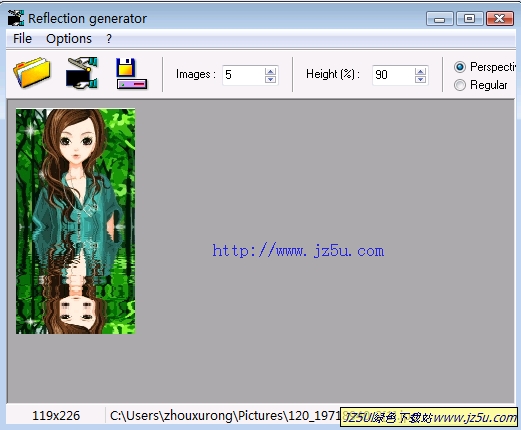This screenshot has width=521, height=430.
Task: Increase the Images count with up arrow
Action: point(270,71)
